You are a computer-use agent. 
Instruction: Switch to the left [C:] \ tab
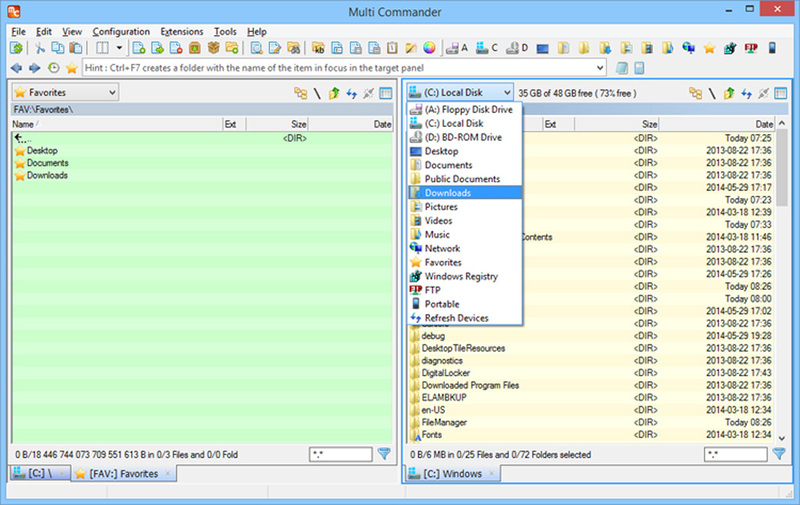pos(40,474)
